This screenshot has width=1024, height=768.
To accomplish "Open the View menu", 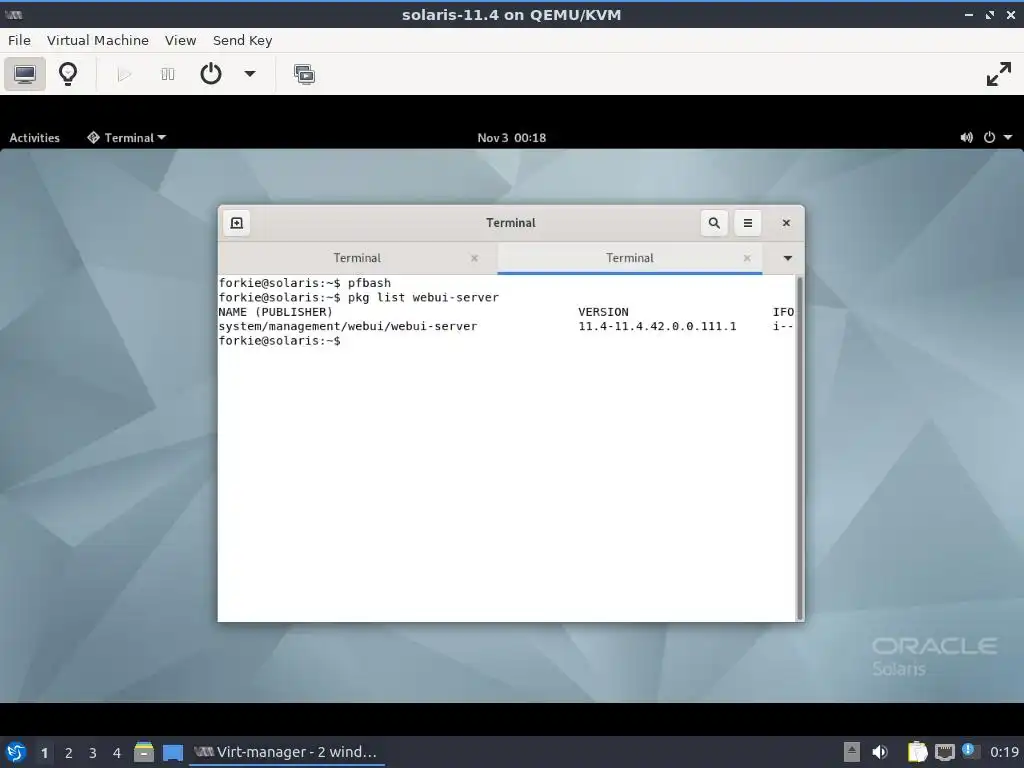I will click(x=180, y=40).
